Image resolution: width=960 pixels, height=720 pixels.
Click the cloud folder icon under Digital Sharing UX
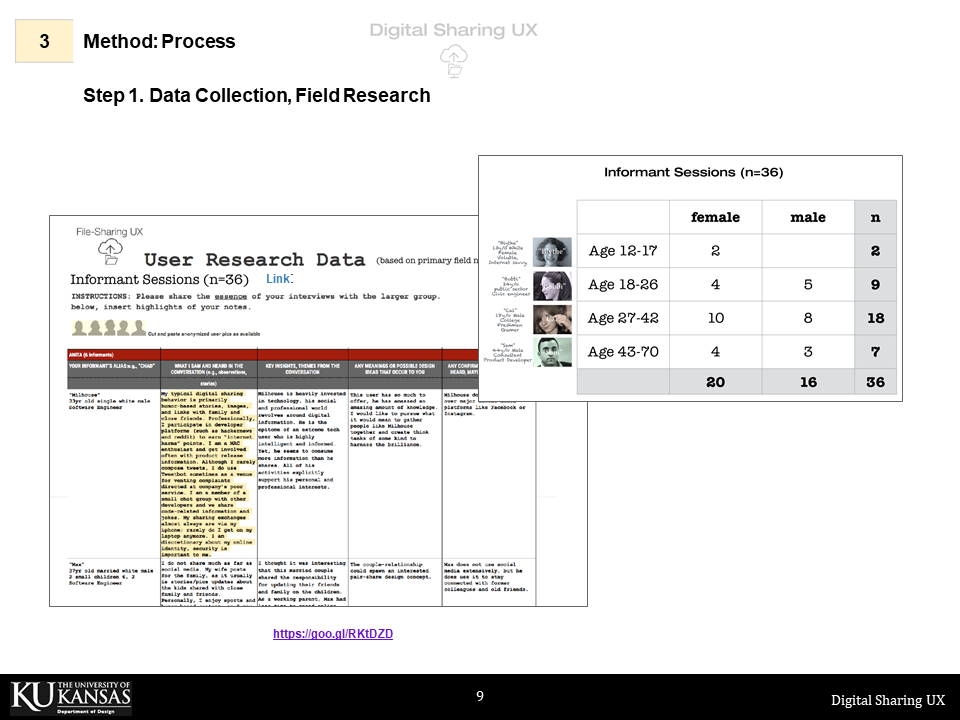(453, 60)
